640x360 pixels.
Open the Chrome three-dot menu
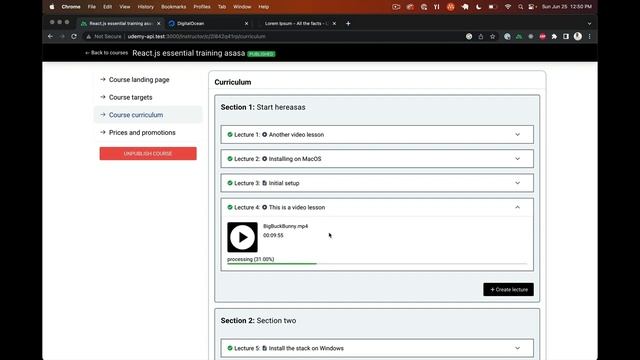[589, 36]
